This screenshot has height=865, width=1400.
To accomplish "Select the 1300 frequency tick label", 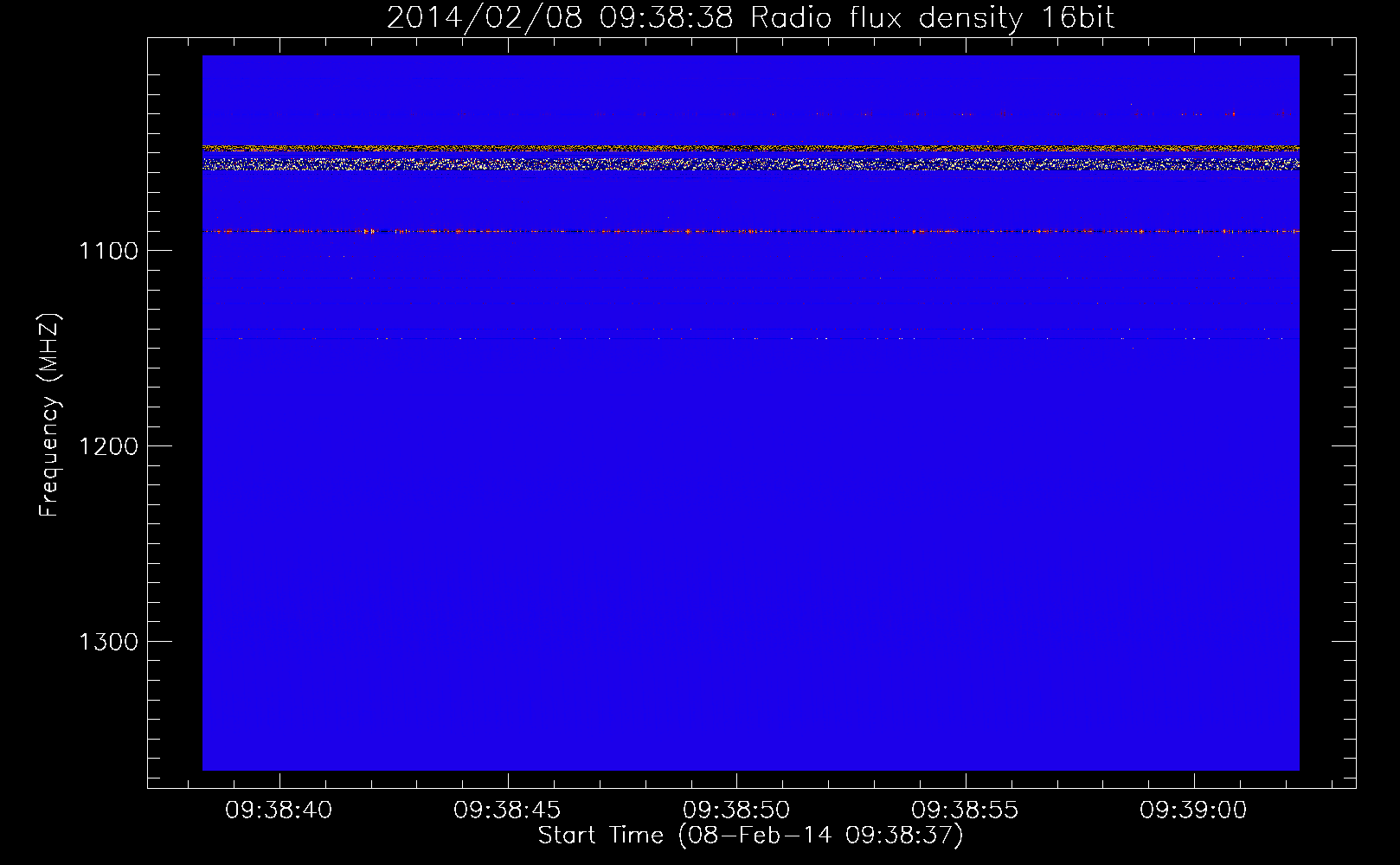I will coord(108,642).
